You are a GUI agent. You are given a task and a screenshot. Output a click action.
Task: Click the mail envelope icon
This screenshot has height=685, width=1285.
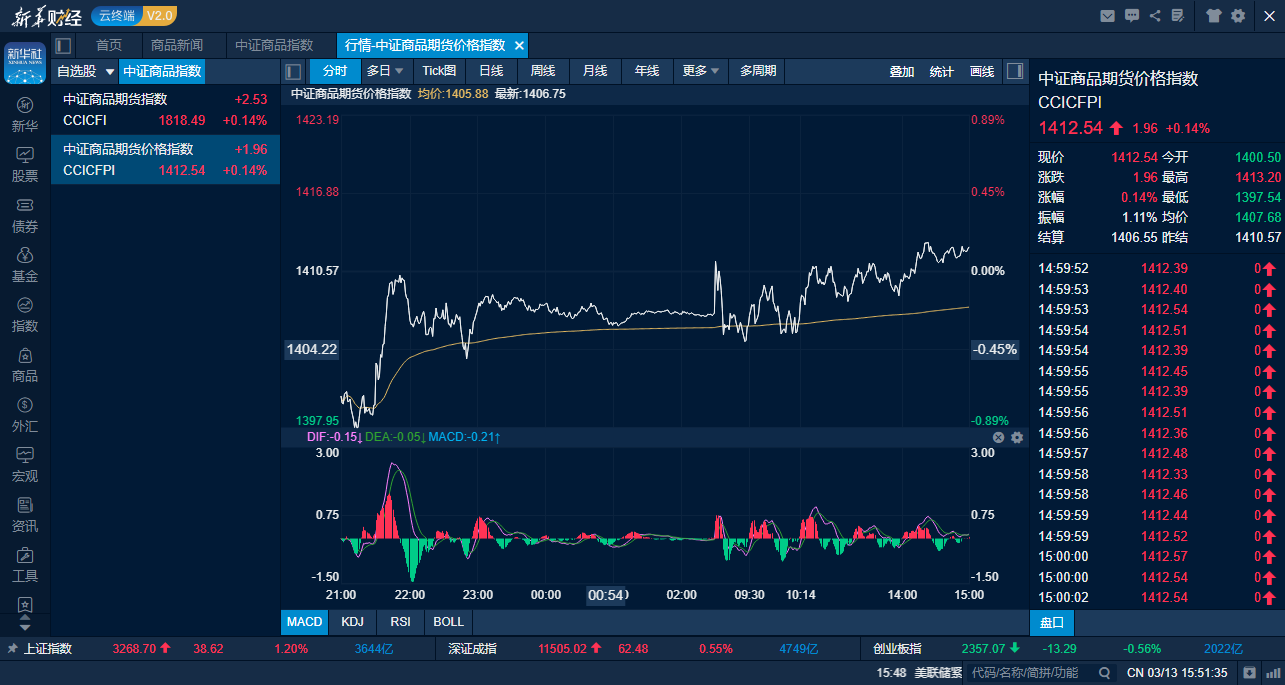point(1107,15)
